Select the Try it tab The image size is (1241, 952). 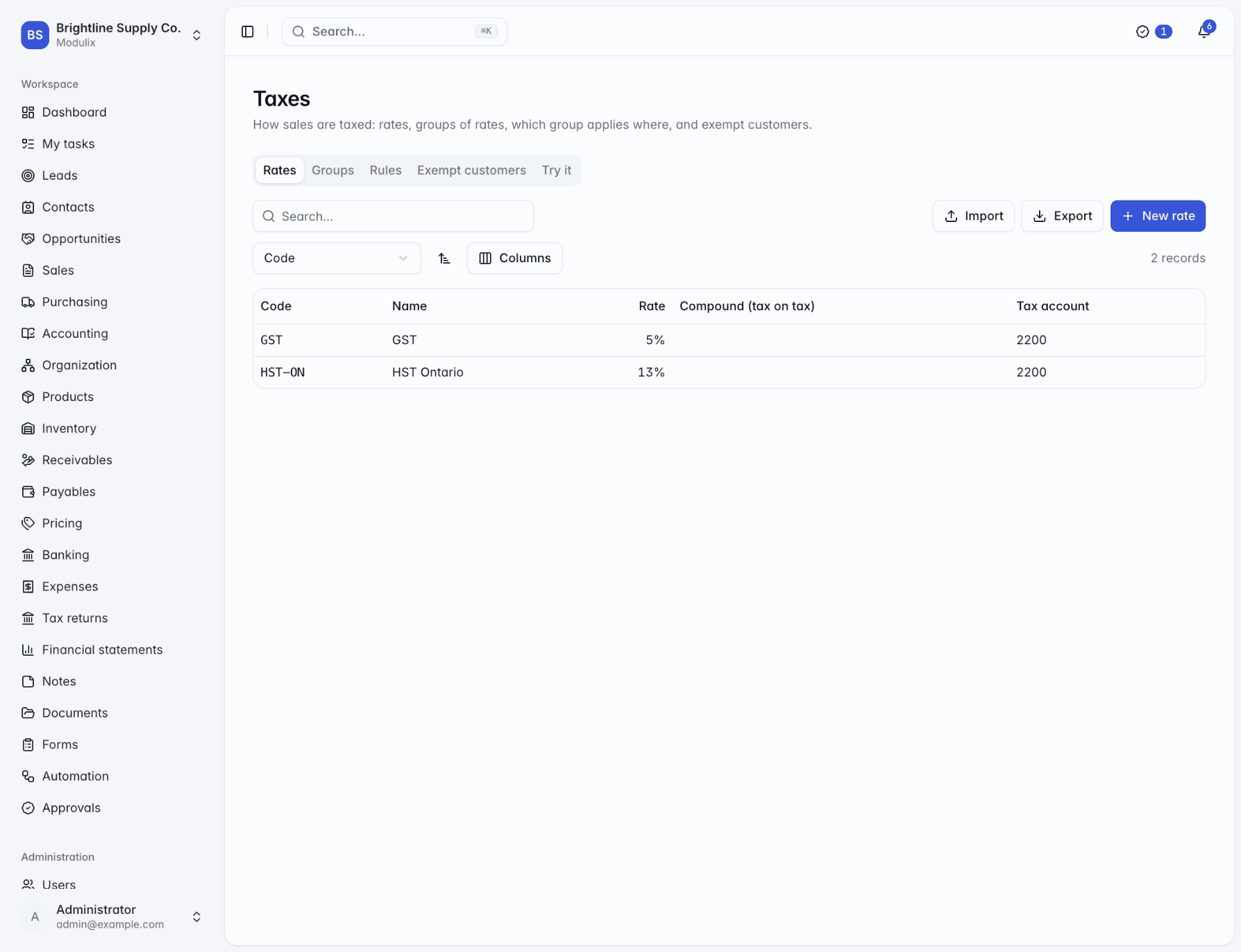coord(557,170)
